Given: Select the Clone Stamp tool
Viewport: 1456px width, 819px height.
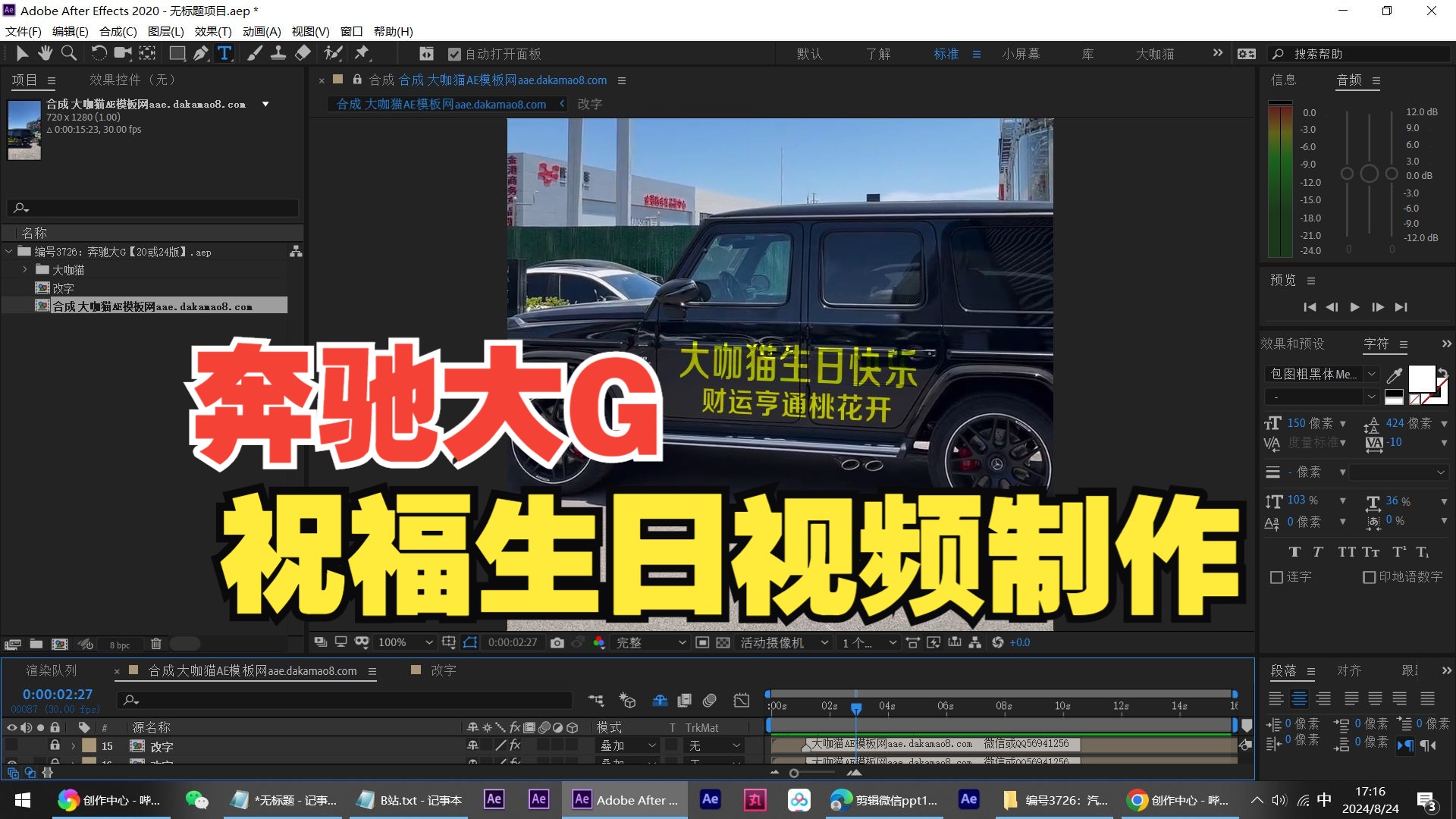Looking at the screenshot, I should click(278, 53).
